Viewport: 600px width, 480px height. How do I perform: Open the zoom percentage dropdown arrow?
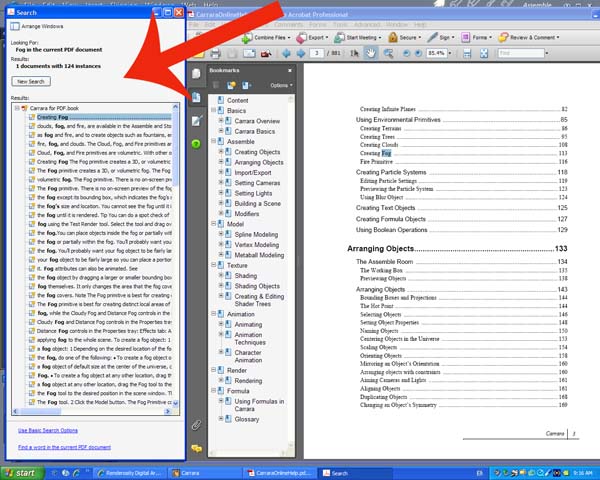[450, 53]
